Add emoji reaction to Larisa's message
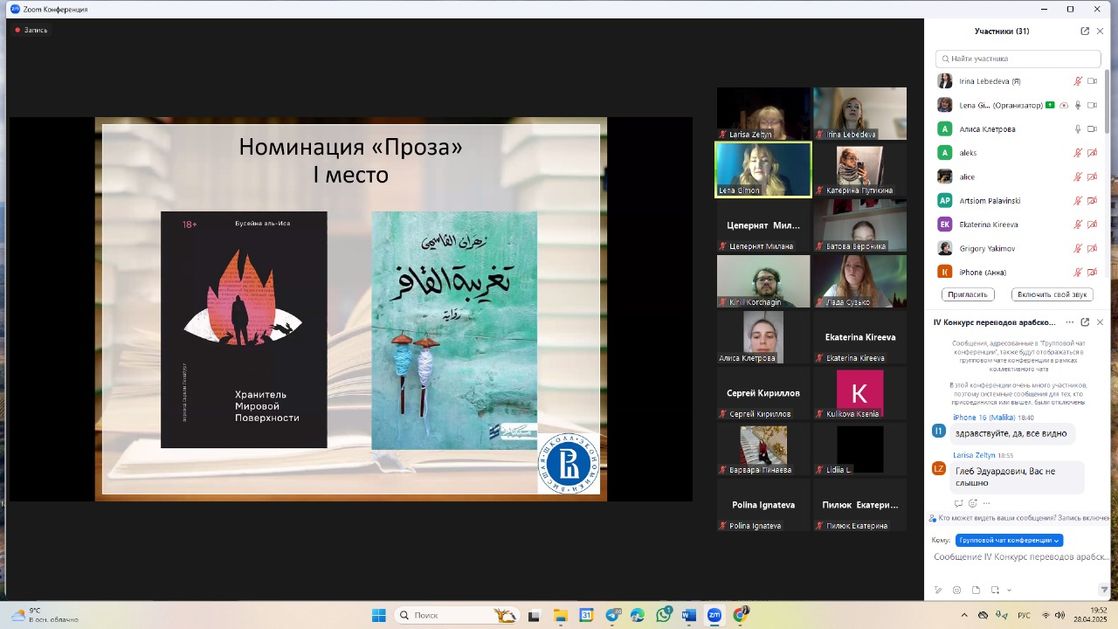Screen dimensions: 1118x629 tap(973, 503)
